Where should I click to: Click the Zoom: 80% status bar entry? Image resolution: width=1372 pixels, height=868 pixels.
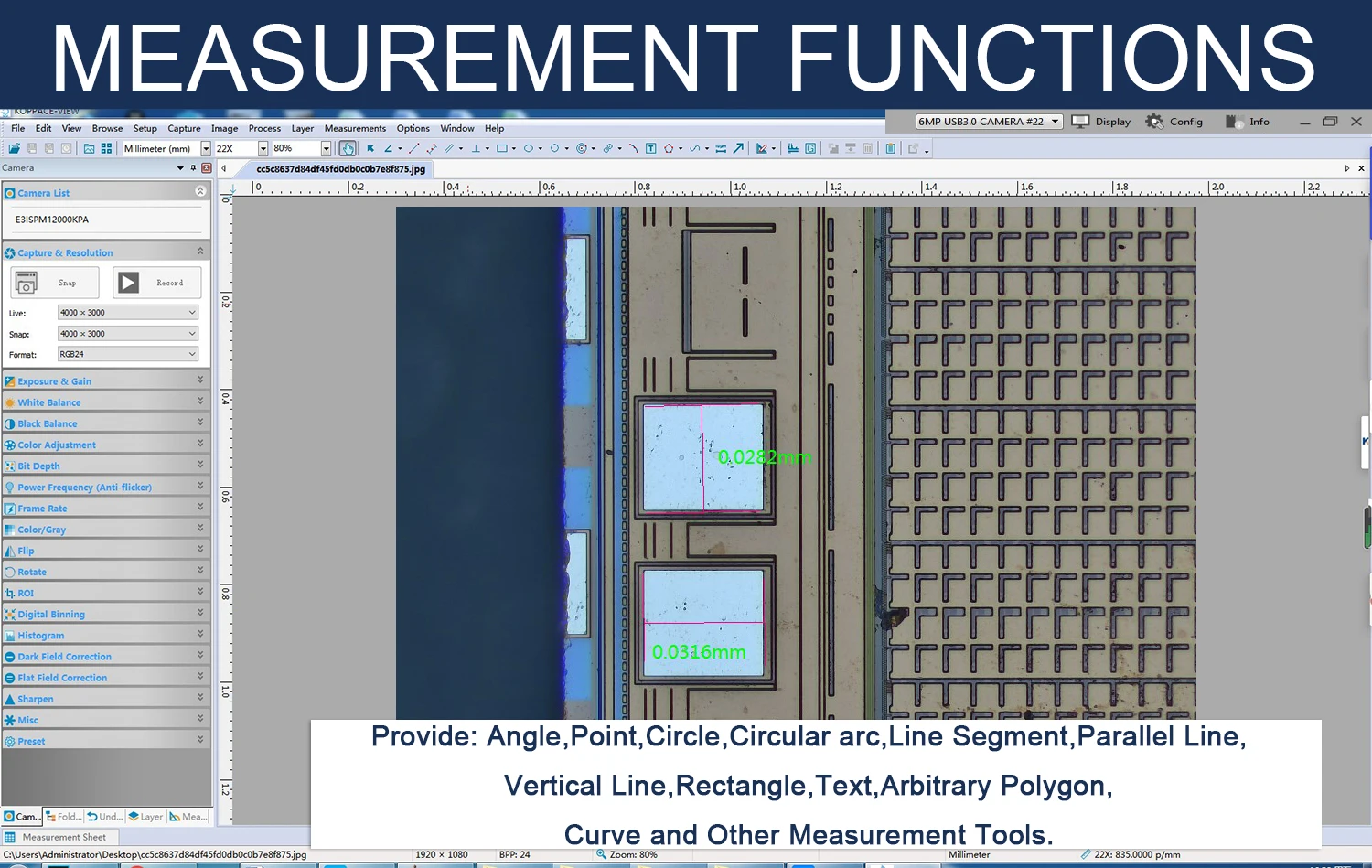coord(627,854)
